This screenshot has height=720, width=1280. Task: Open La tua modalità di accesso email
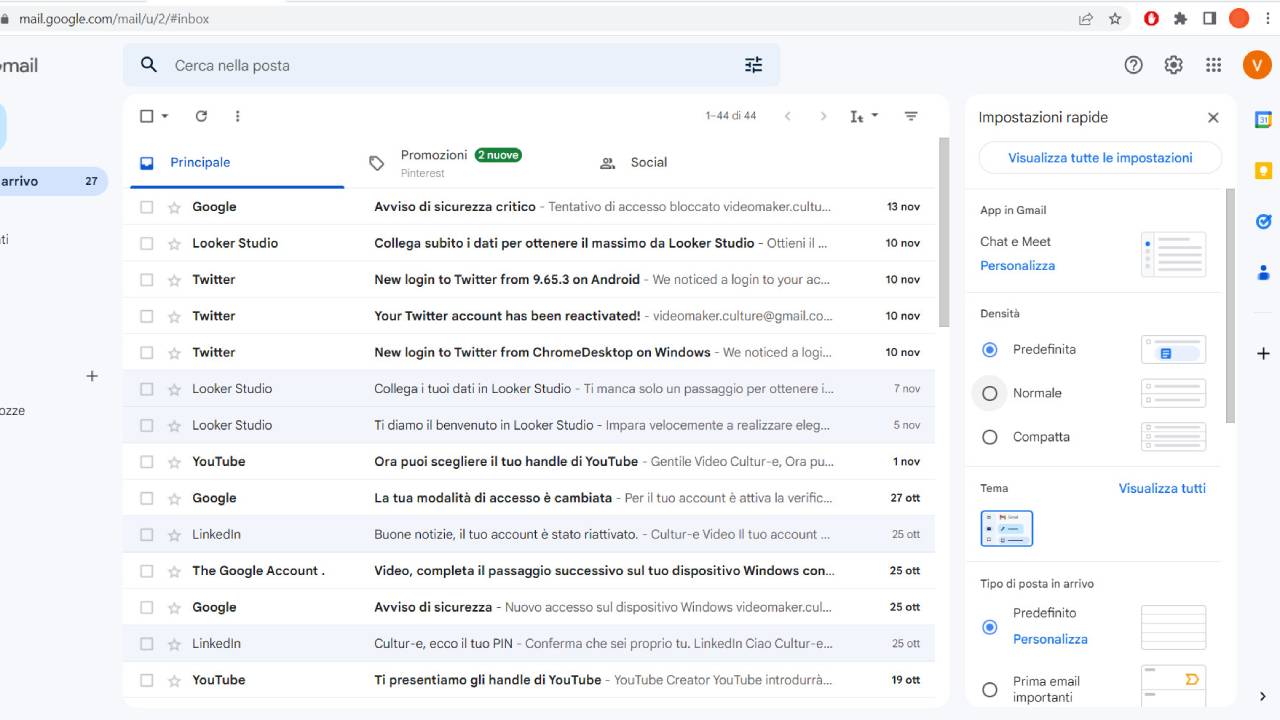pos(530,498)
